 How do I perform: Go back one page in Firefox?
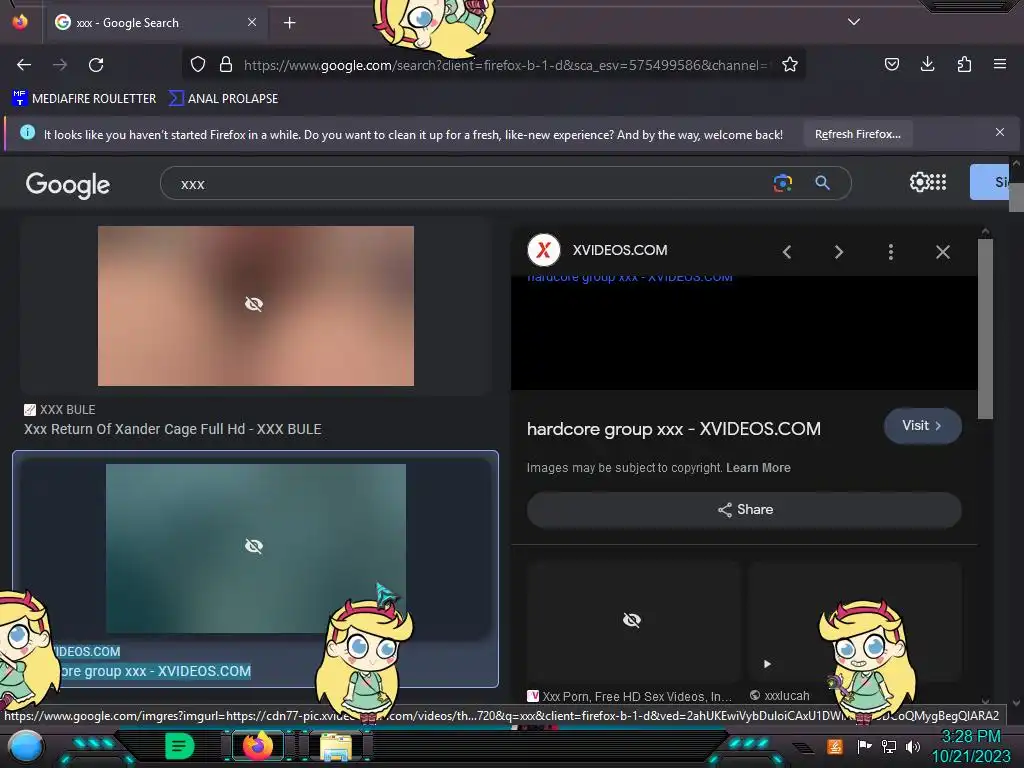coord(24,65)
